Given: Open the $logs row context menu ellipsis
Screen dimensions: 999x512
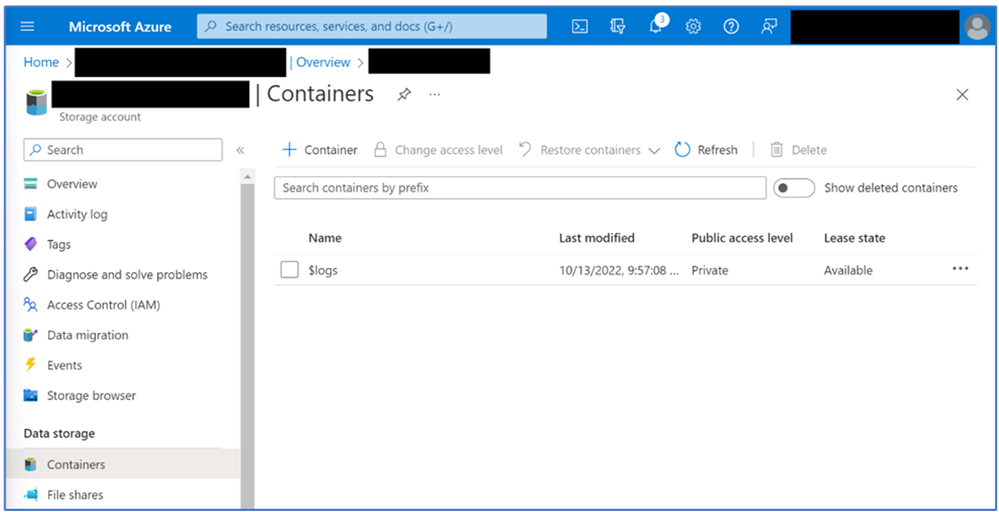Looking at the screenshot, I should [x=960, y=269].
